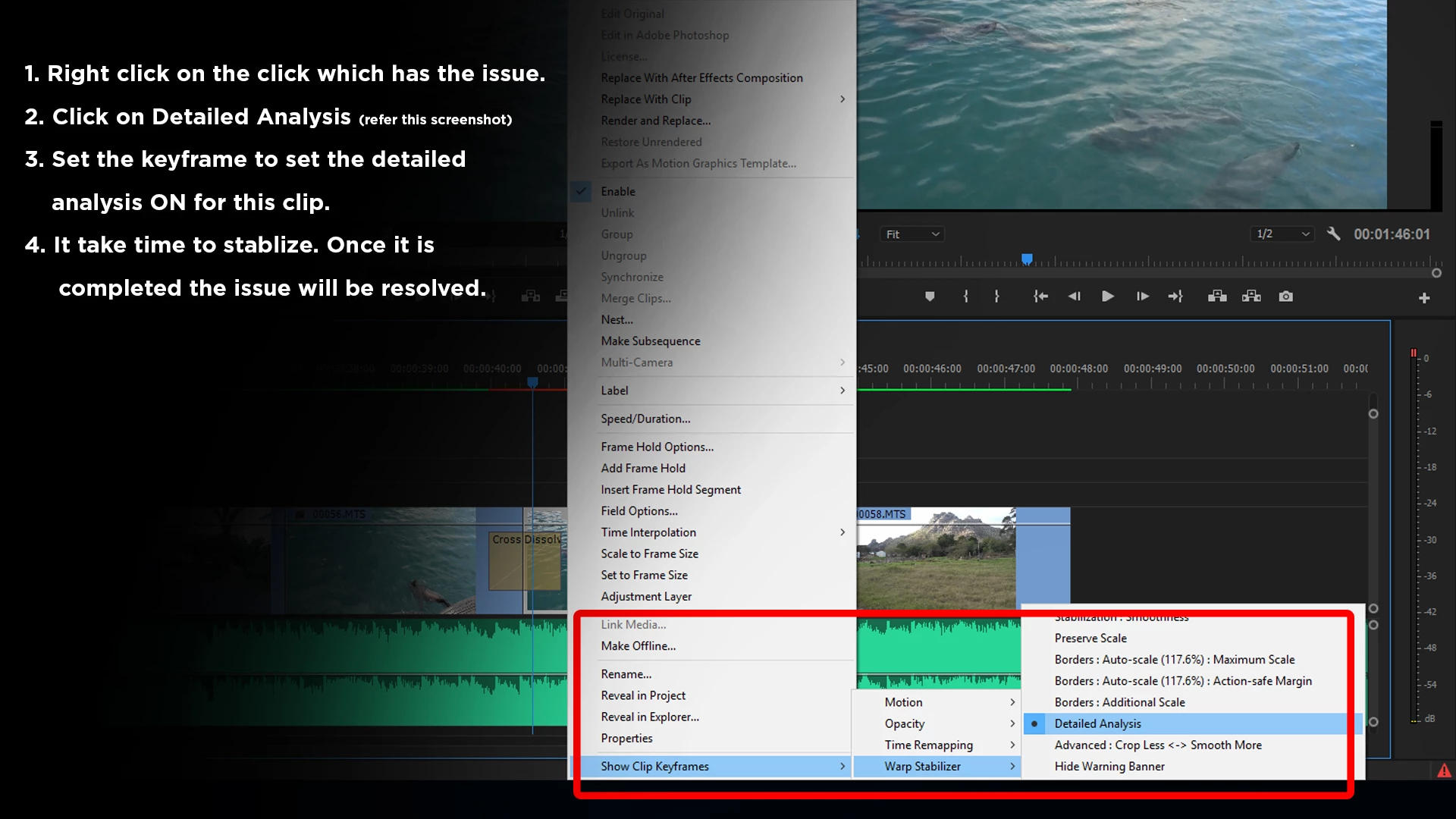Click the Lift button icon

click(x=1217, y=297)
